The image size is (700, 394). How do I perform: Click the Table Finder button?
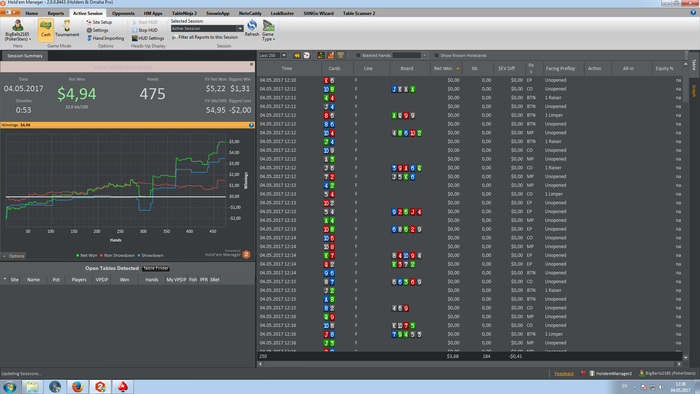tap(156, 268)
